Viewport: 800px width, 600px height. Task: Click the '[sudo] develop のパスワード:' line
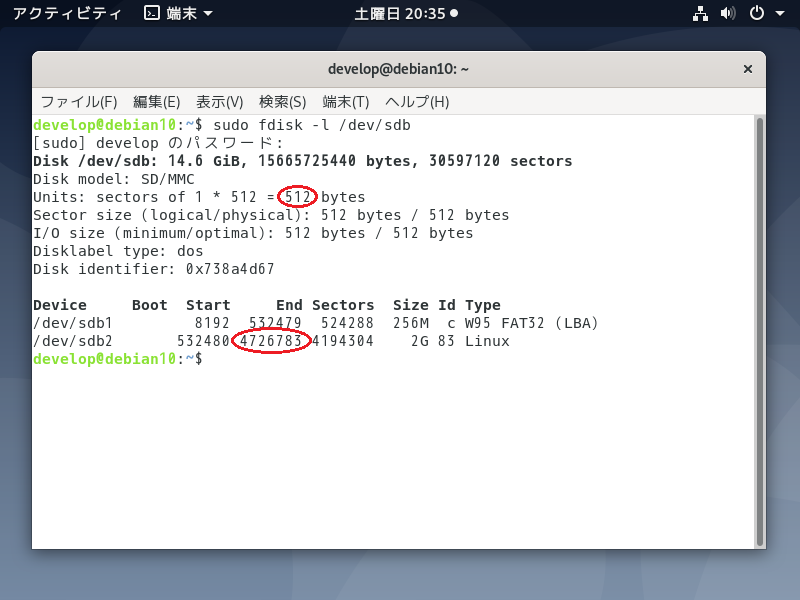158,143
